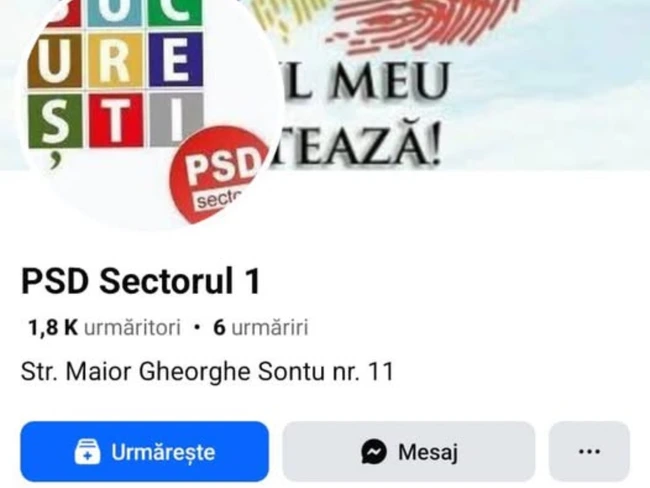
Task: Open address Str. Maior Gheorghe Sontu
Action: [x=207, y=371]
